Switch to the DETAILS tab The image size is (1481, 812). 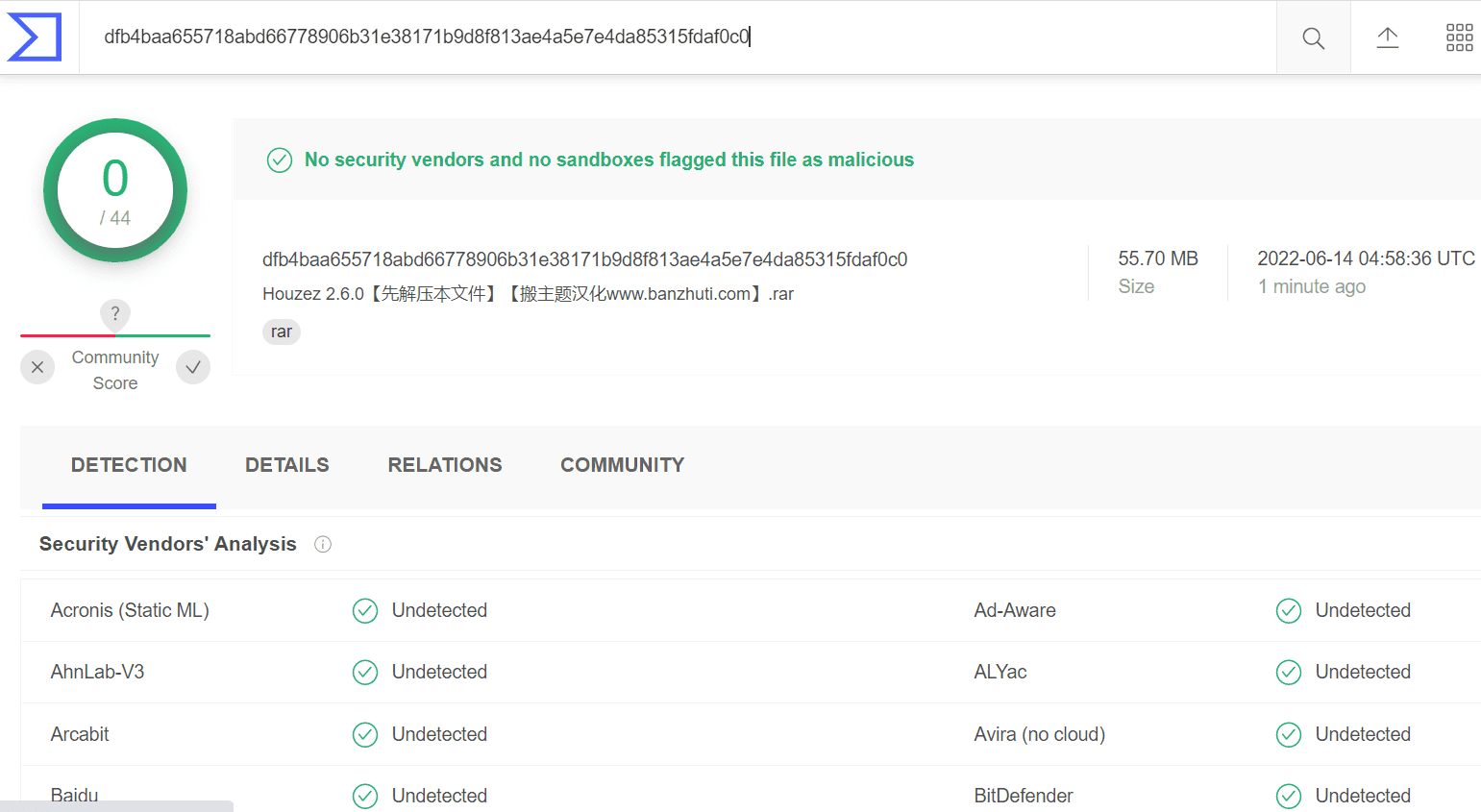coord(287,465)
